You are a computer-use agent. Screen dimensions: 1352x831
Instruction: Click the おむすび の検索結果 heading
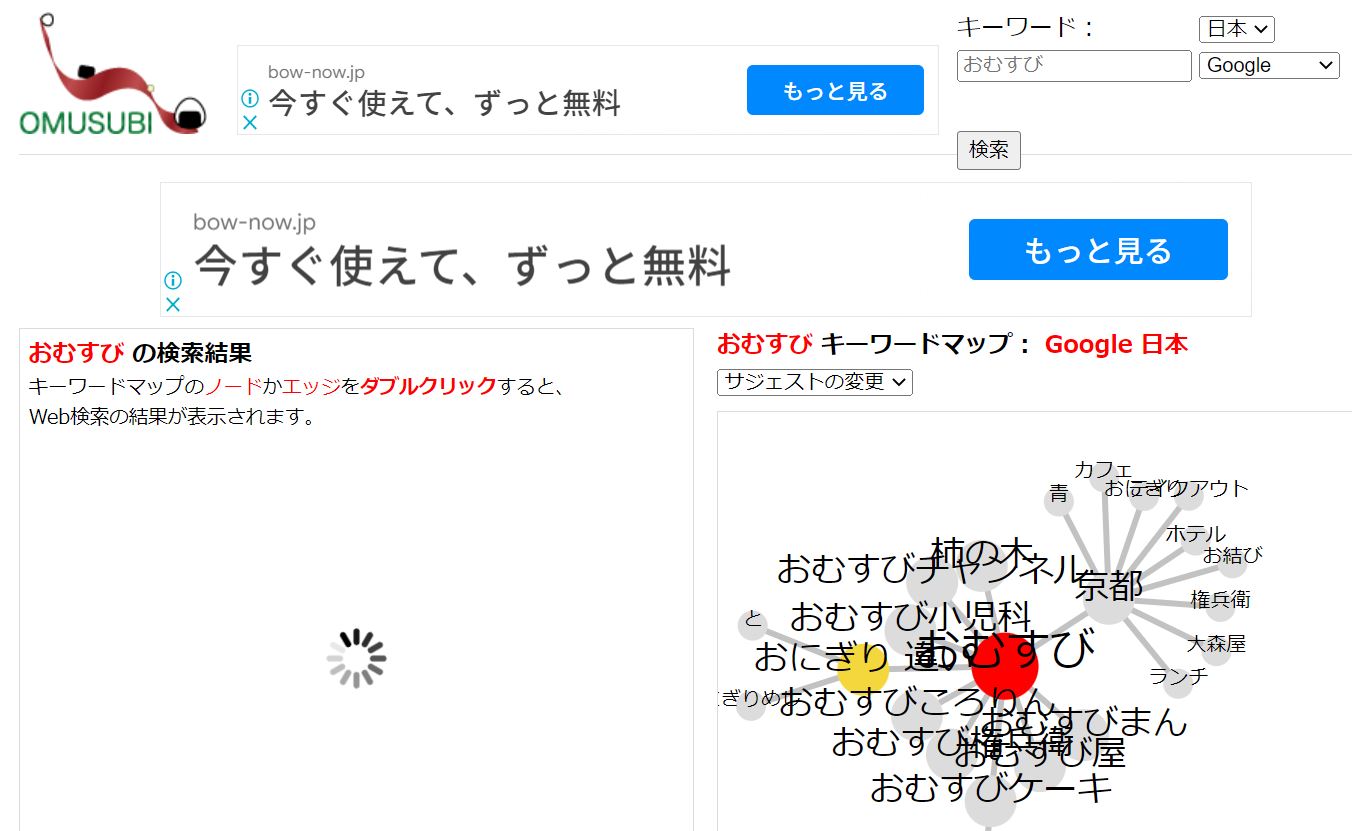pos(140,353)
